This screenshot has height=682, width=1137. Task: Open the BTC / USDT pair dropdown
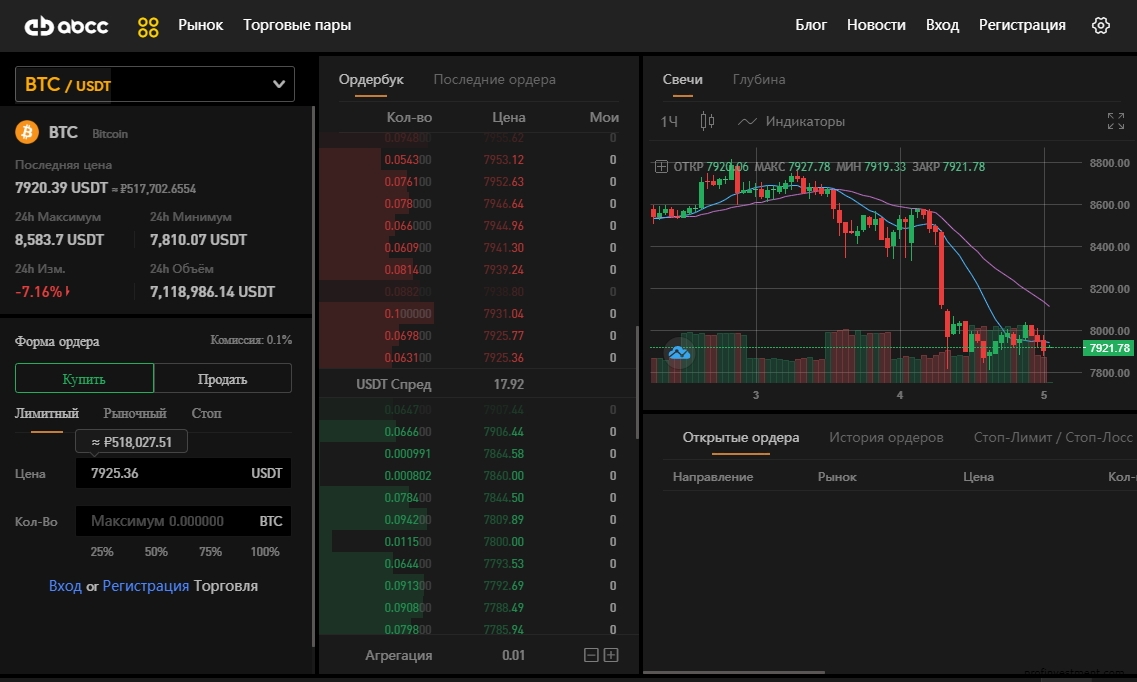point(155,84)
